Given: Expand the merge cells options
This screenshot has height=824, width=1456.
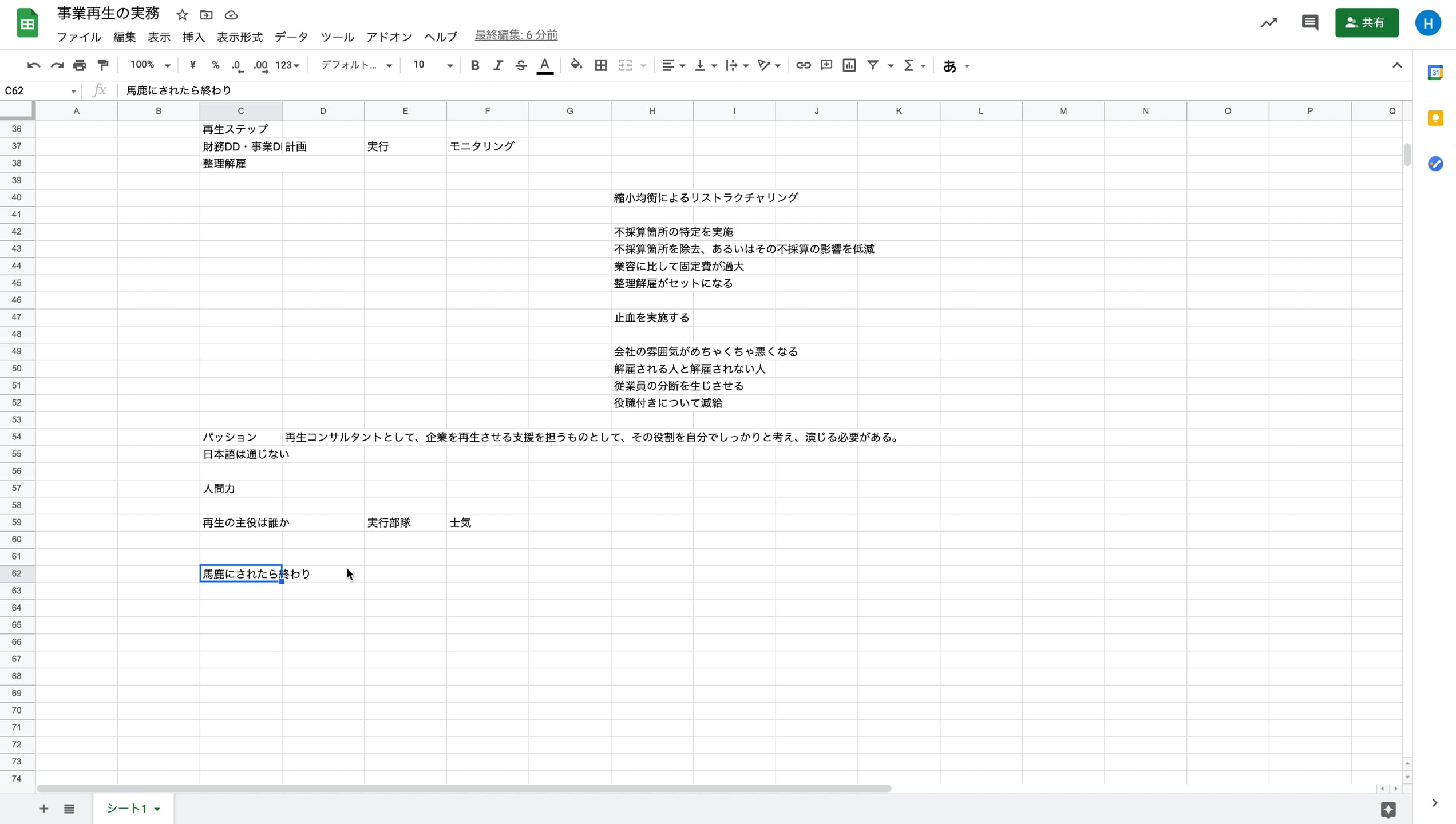Looking at the screenshot, I should (642, 65).
